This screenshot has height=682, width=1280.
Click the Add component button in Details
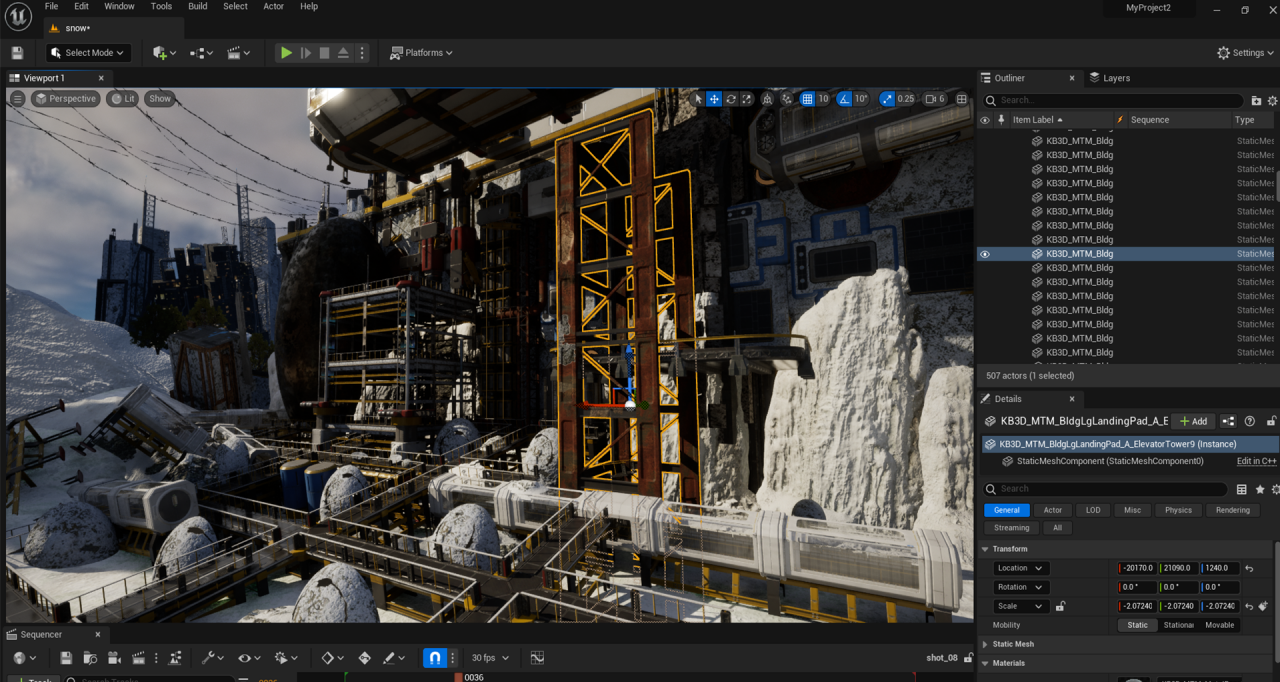pyautogui.click(x=1194, y=421)
